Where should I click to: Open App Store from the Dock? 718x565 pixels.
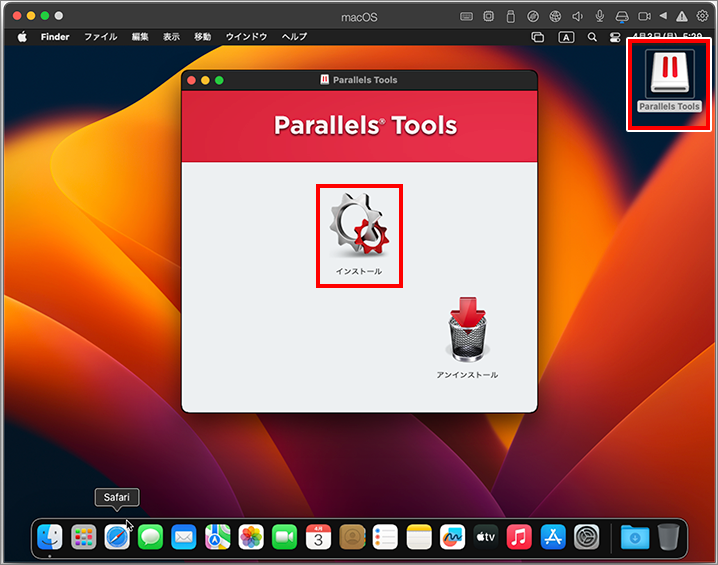click(x=553, y=537)
